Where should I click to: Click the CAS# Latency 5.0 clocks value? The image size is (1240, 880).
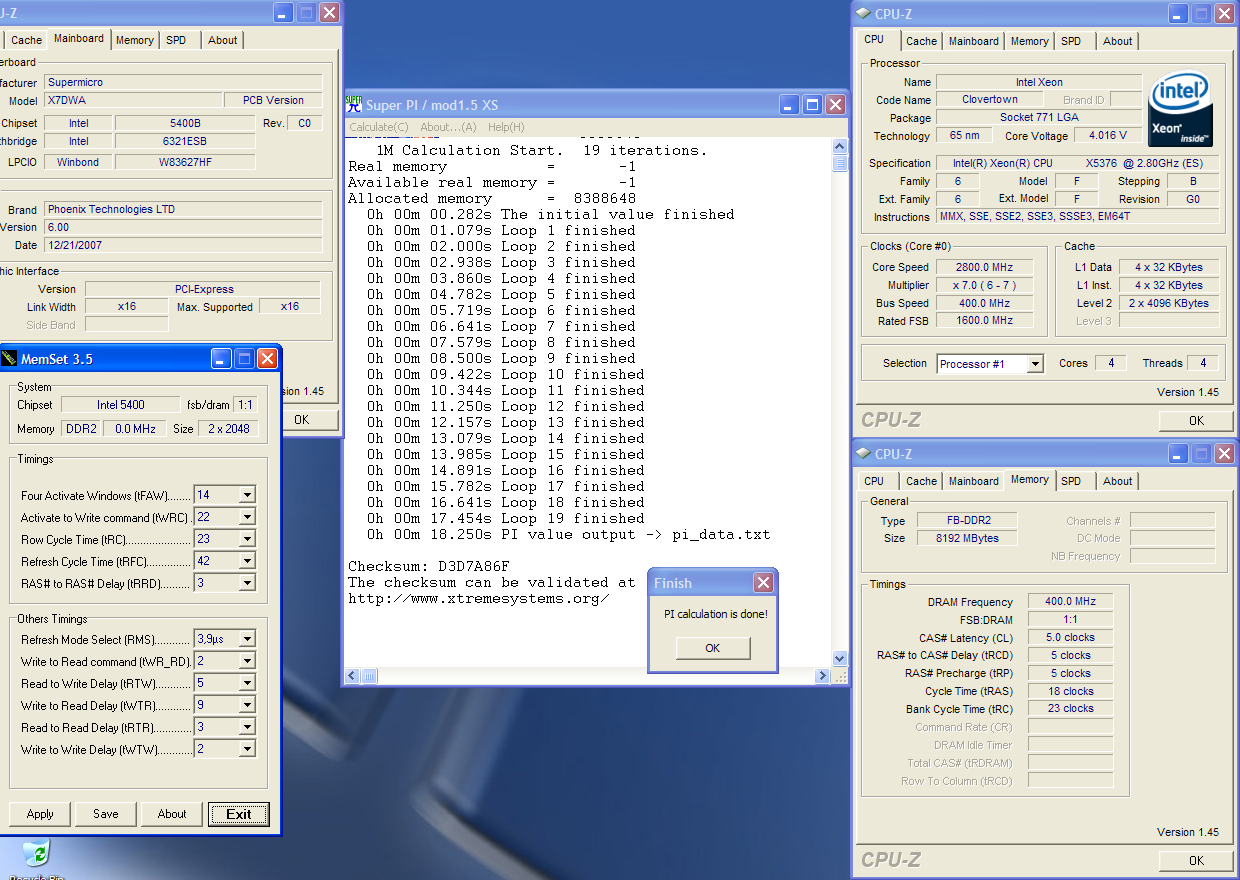click(1070, 638)
